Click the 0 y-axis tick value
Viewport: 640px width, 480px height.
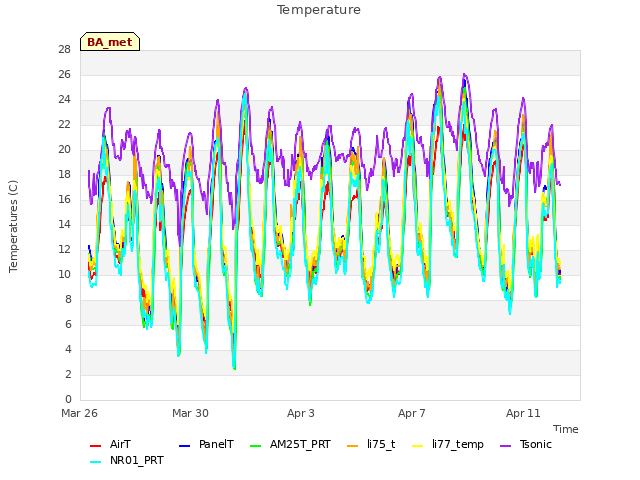pyautogui.click(x=68, y=400)
